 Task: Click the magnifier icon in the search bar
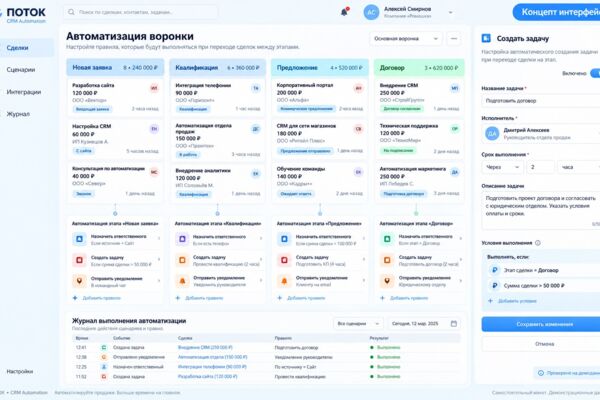tap(71, 12)
